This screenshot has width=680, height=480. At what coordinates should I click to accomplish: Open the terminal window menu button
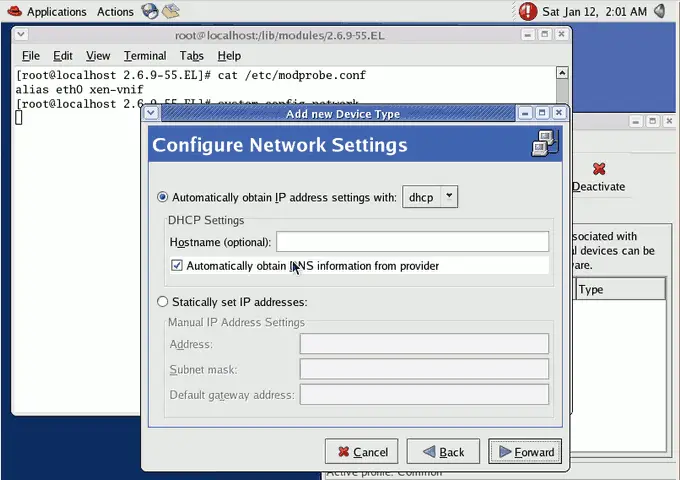[22, 34]
